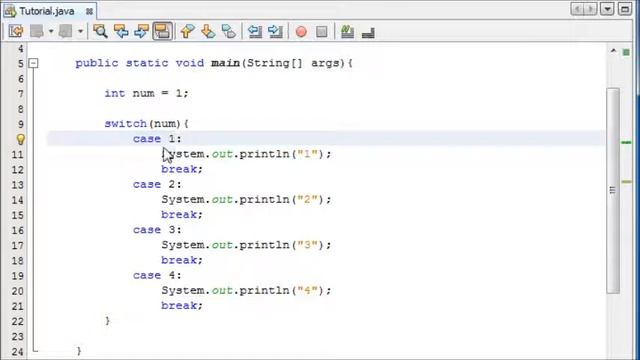
Task: Stop macro recording square button
Action: point(322,32)
